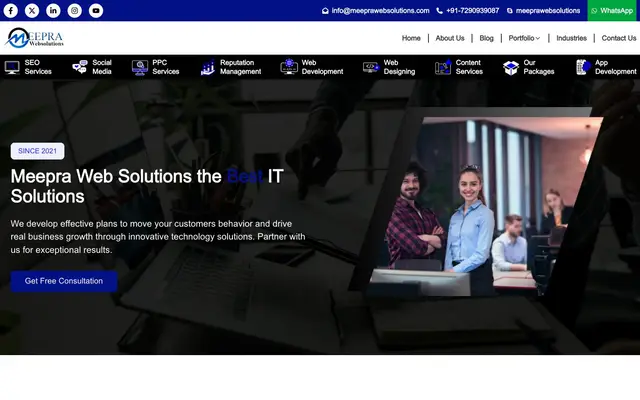Click the Our Packages box icon
This screenshot has width=640, height=400.
point(511,67)
